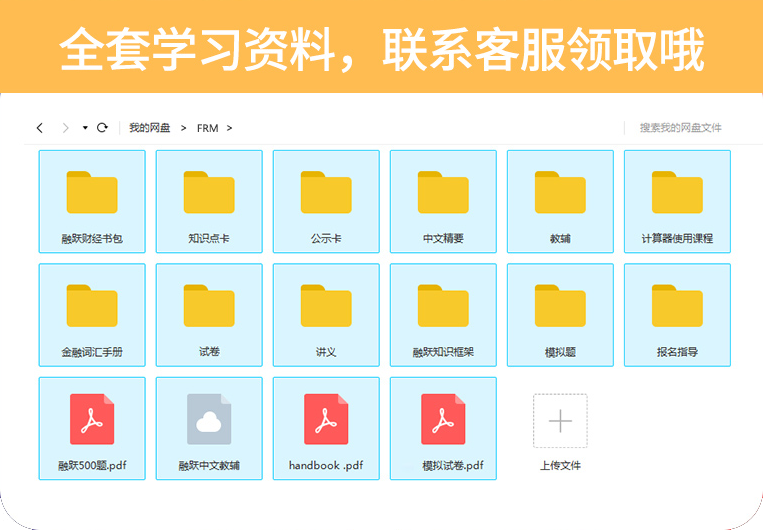Click the 搜索我的网盘文件 search field

click(680, 128)
